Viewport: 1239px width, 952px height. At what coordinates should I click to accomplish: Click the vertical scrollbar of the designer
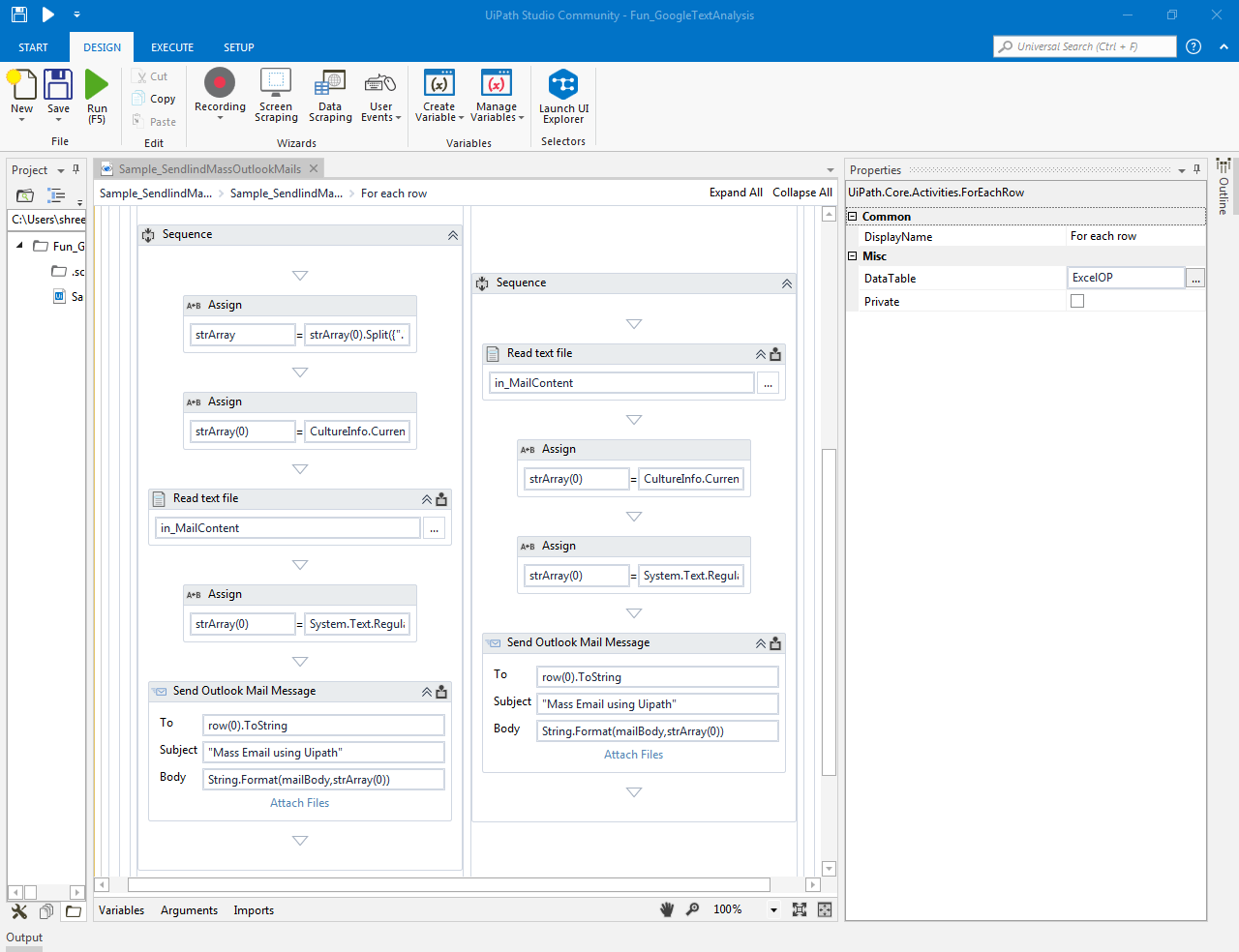pyautogui.click(x=829, y=611)
